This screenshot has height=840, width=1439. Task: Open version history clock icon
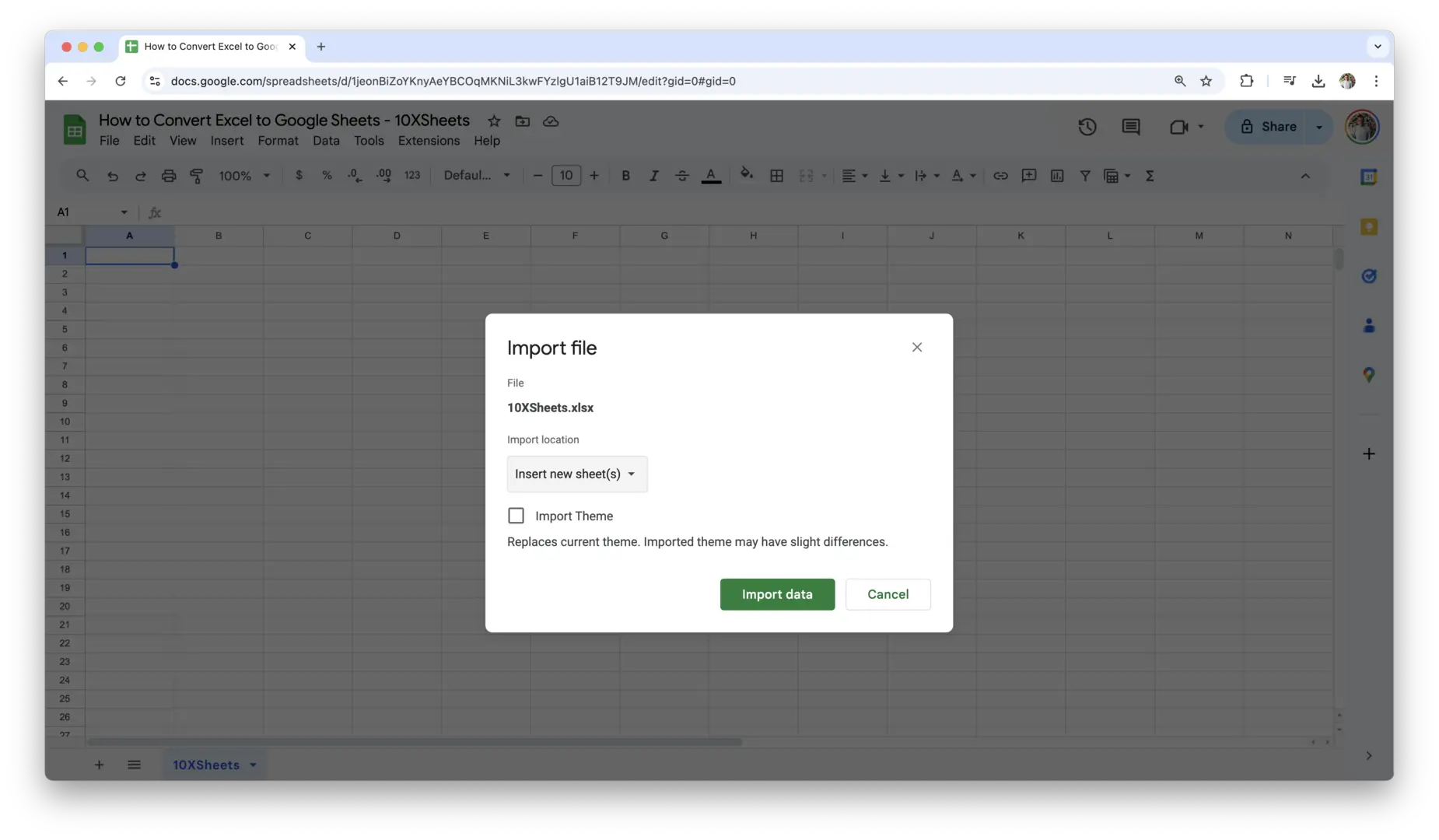1087,127
